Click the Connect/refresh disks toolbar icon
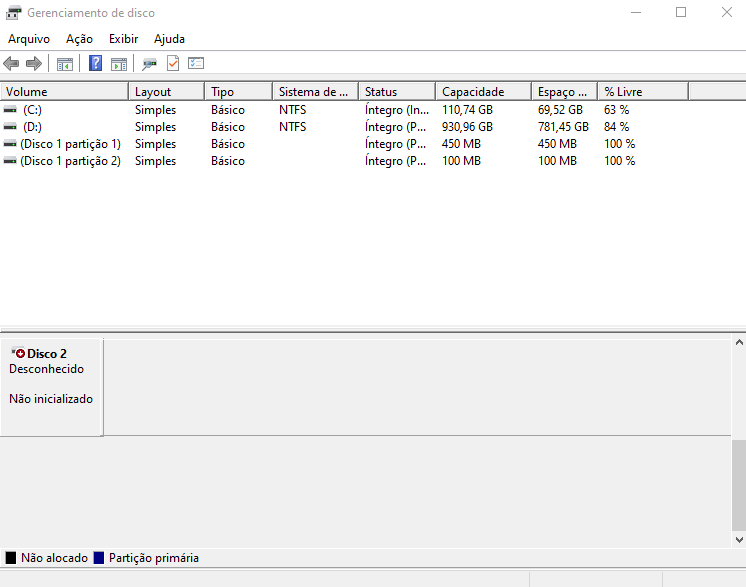This screenshot has height=587, width=746. click(x=149, y=64)
